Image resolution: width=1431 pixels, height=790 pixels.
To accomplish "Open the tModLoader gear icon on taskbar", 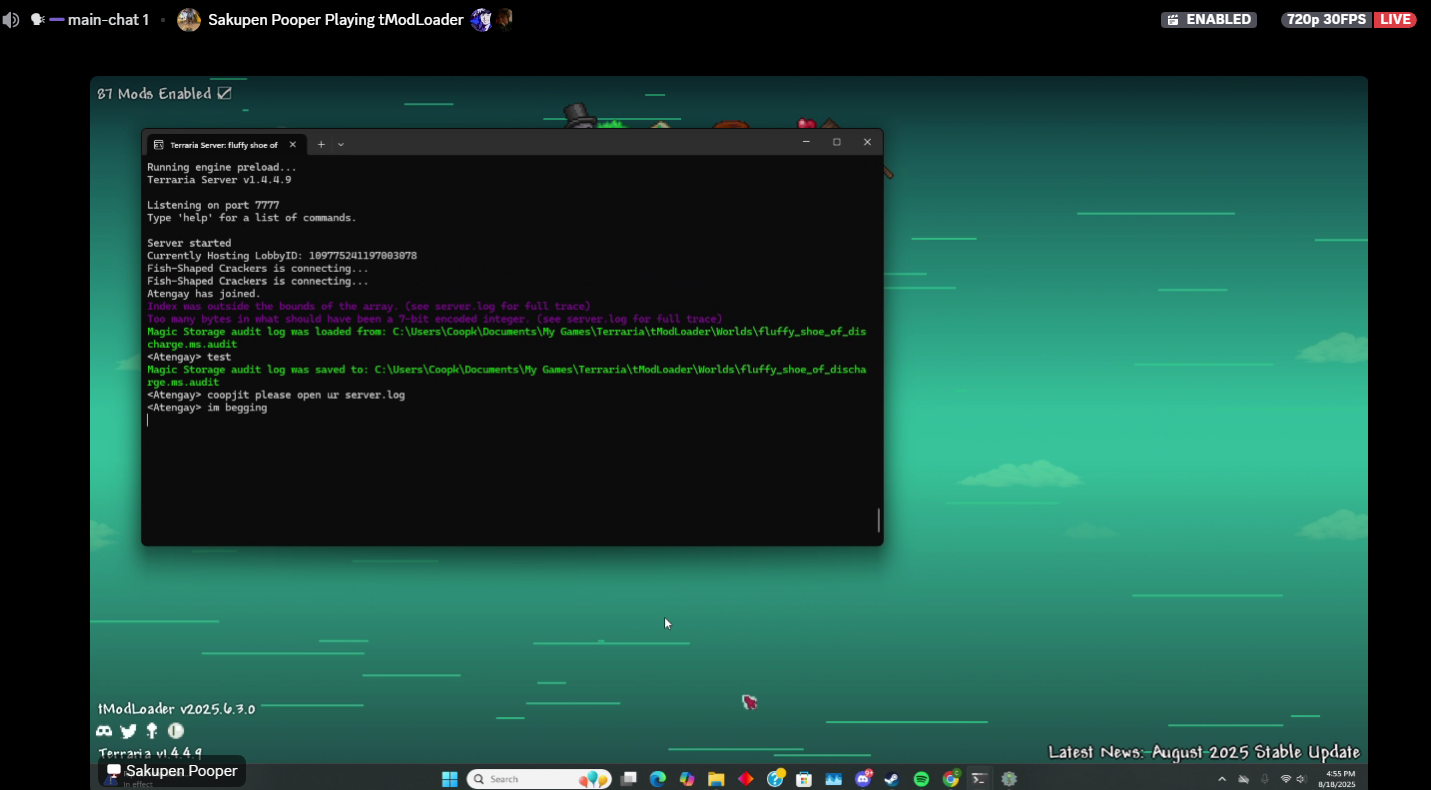I will [x=1009, y=779].
